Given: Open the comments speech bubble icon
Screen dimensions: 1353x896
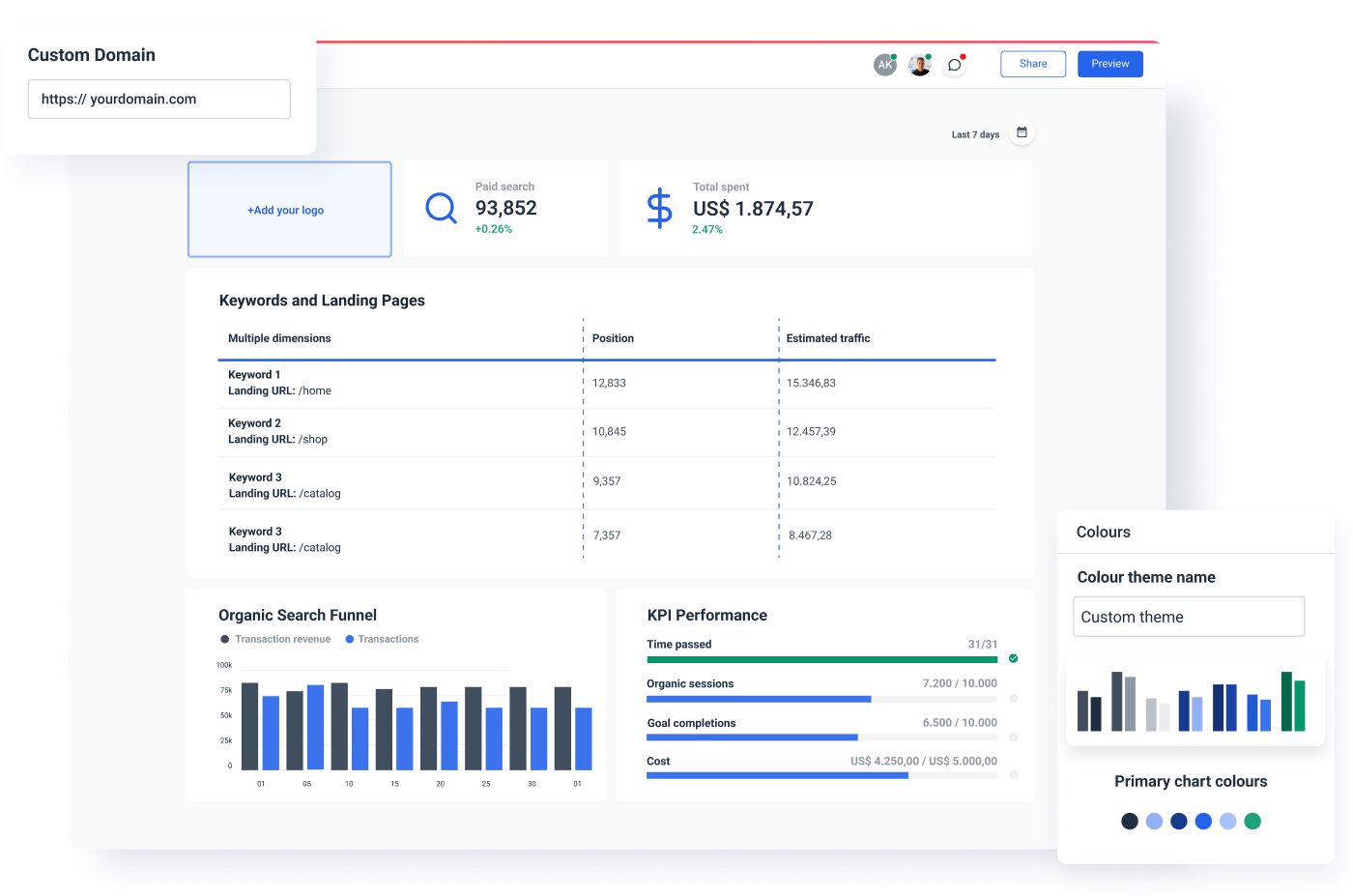Looking at the screenshot, I should (955, 65).
